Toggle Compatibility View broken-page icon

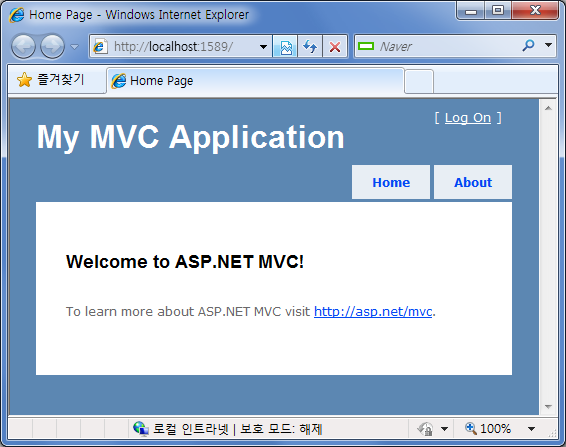coord(286,46)
